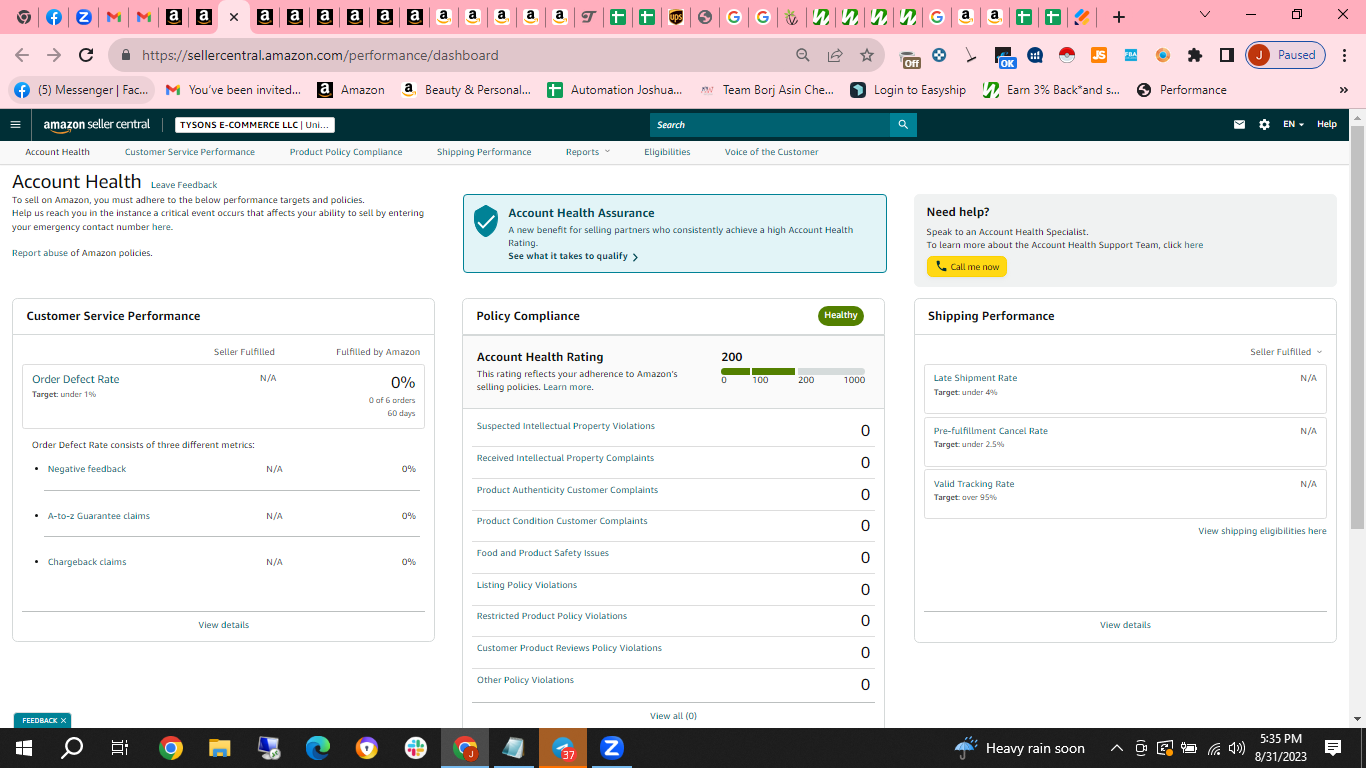
Task: Bookmark this page with the star icon
Action: pyautogui.click(x=867, y=55)
